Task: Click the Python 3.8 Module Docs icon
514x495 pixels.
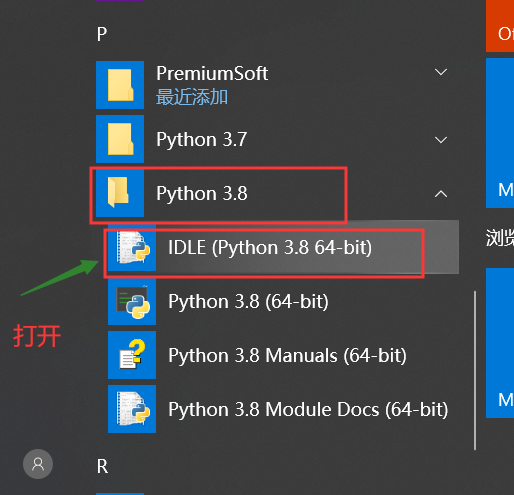Action: coord(132,409)
